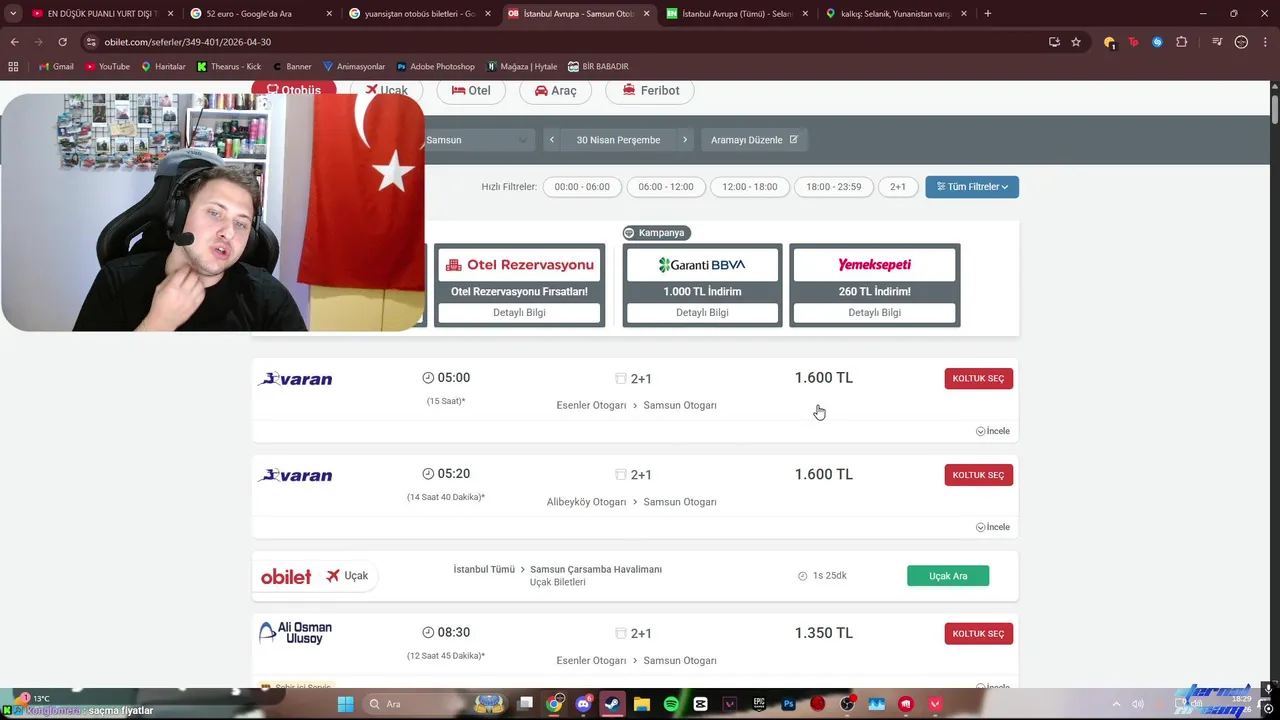Image resolution: width=1280 pixels, height=720 pixels.
Task: Open Epic Games from the taskbar
Action: point(759,704)
